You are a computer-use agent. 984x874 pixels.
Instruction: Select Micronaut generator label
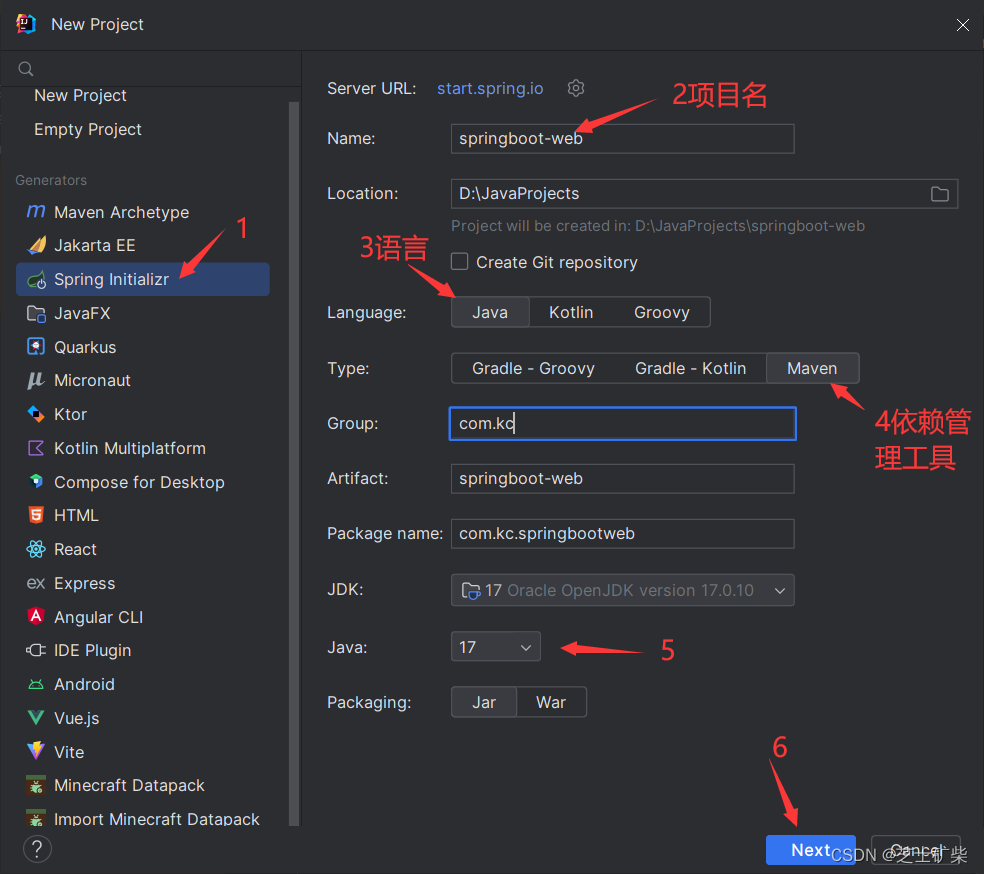pyautogui.click(x=92, y=380)
